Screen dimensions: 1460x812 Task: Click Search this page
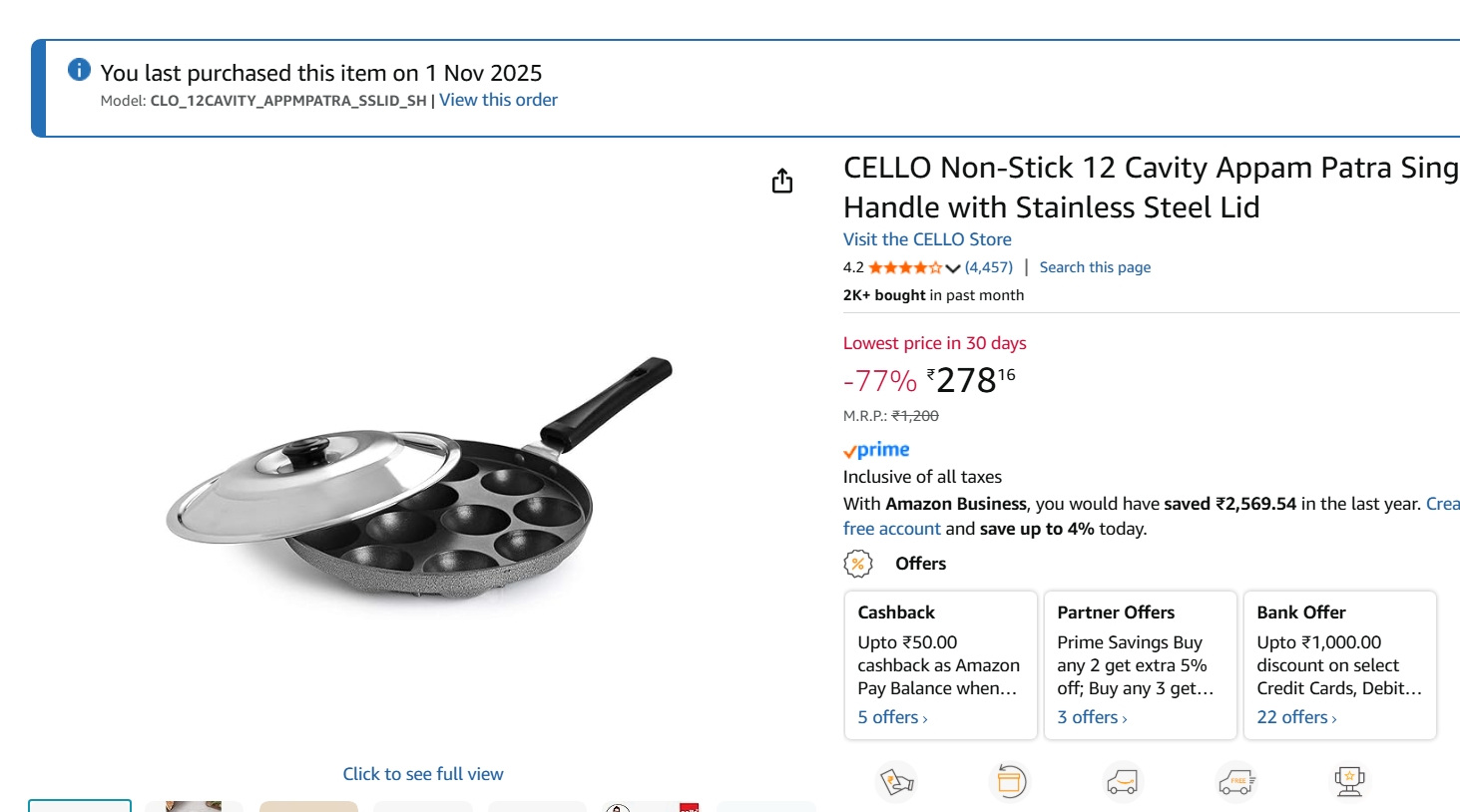[1094, 266]
